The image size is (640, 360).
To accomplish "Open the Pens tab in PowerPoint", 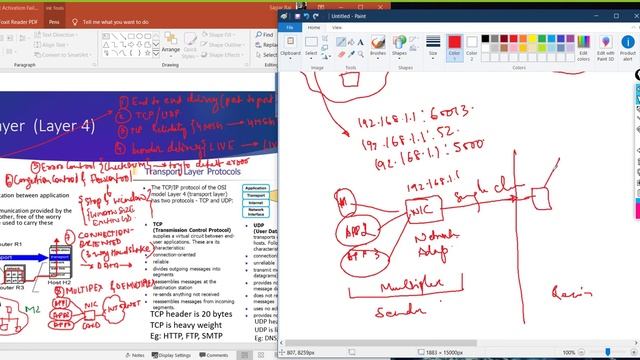I will click(54, 22).
